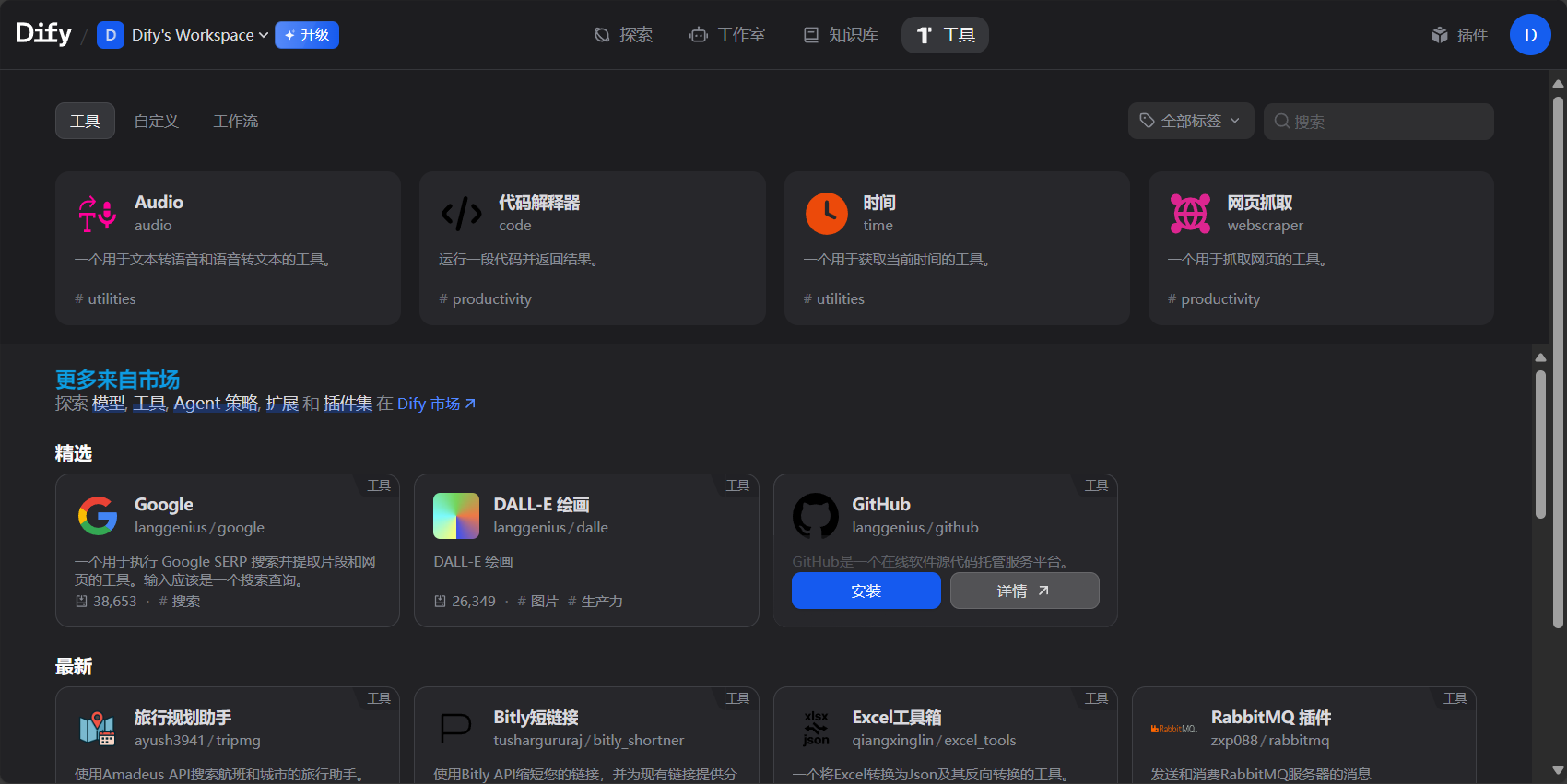Image resolution: width=1567 pixels, height=784 pixels.
Task: Click the Audio tool icon
Action: (97, 214)
